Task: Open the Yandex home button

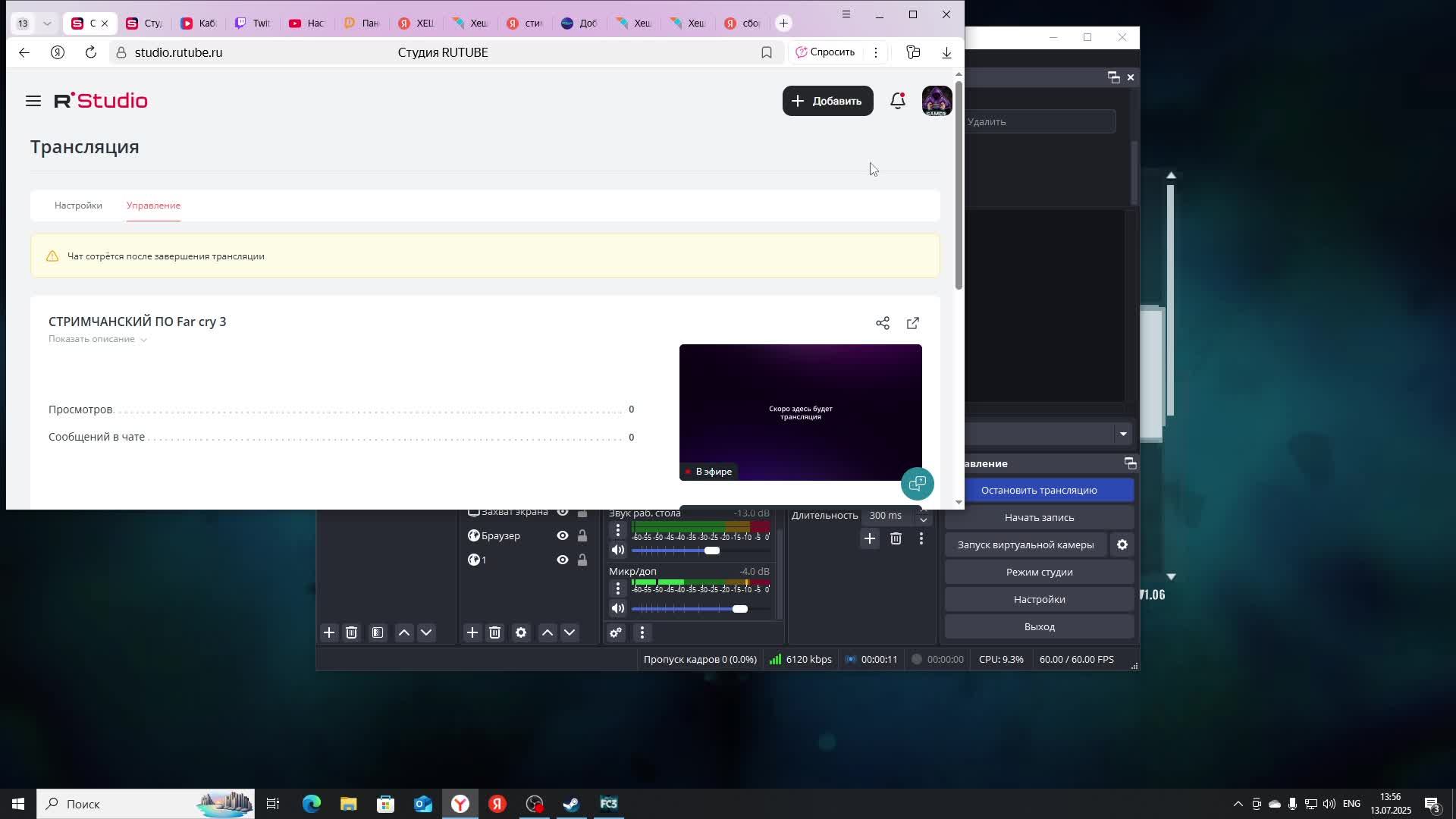Action: [58, 52]
